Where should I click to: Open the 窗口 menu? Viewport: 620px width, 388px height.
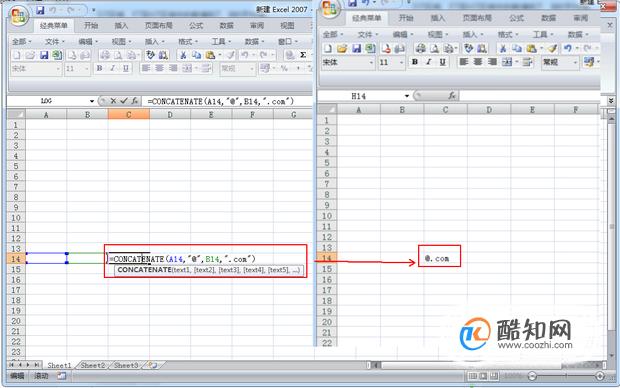[287, 41]
